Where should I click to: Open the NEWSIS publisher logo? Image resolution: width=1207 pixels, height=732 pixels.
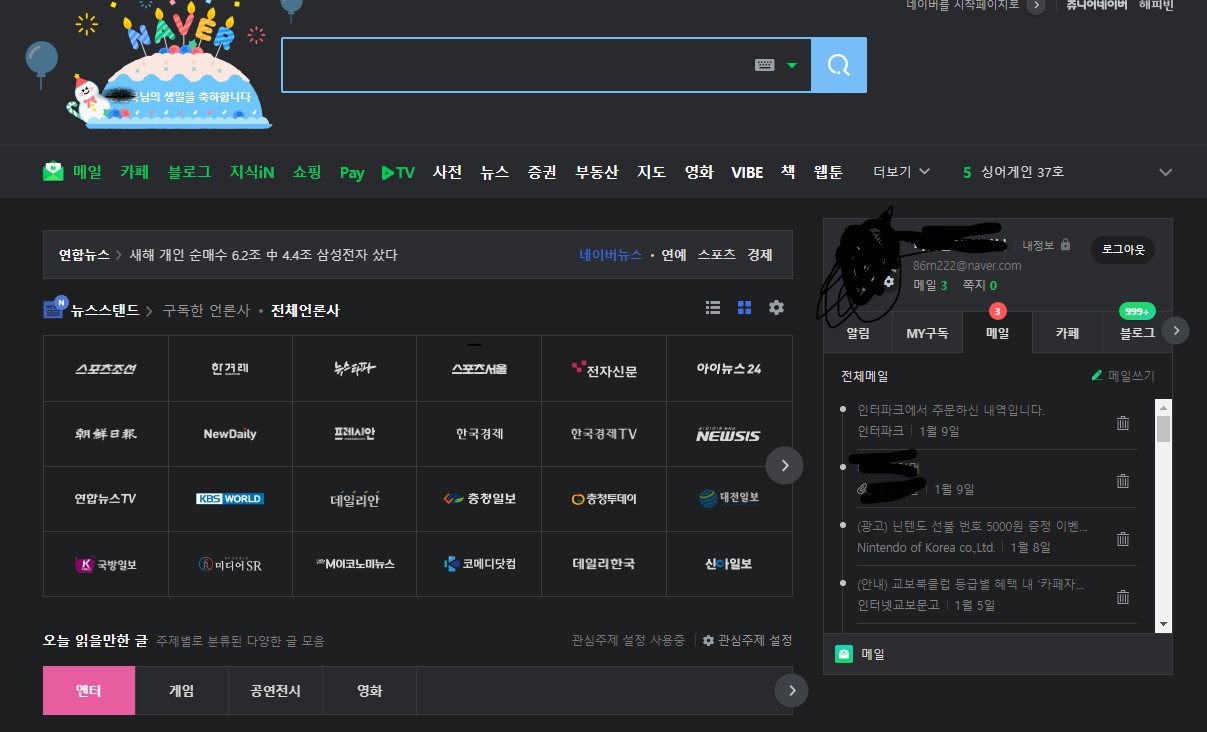(729, 434)
